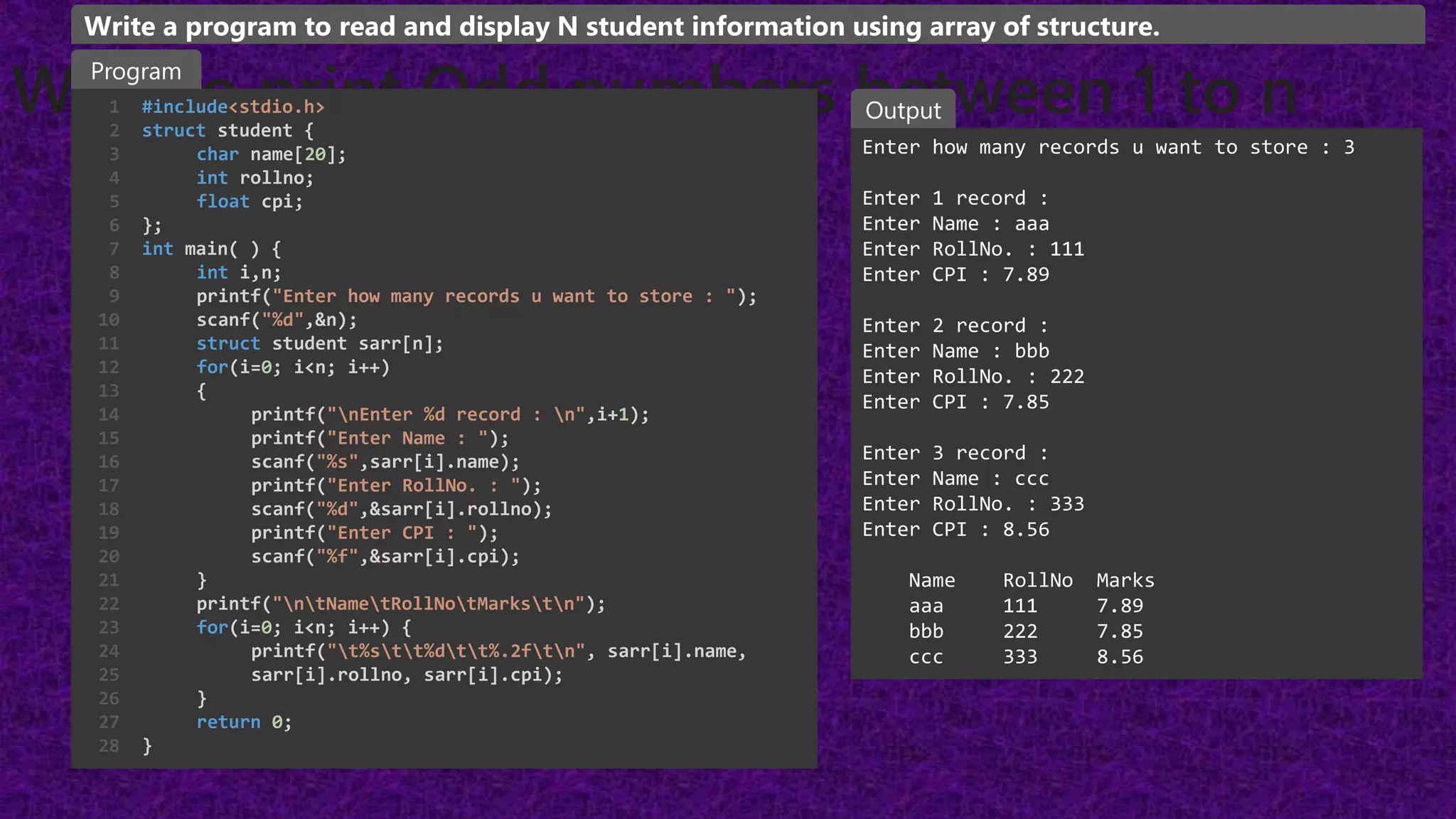The image size is (1456, 819).
Task: Click '222' in the output table
Action: click(x=1020, y=631)
